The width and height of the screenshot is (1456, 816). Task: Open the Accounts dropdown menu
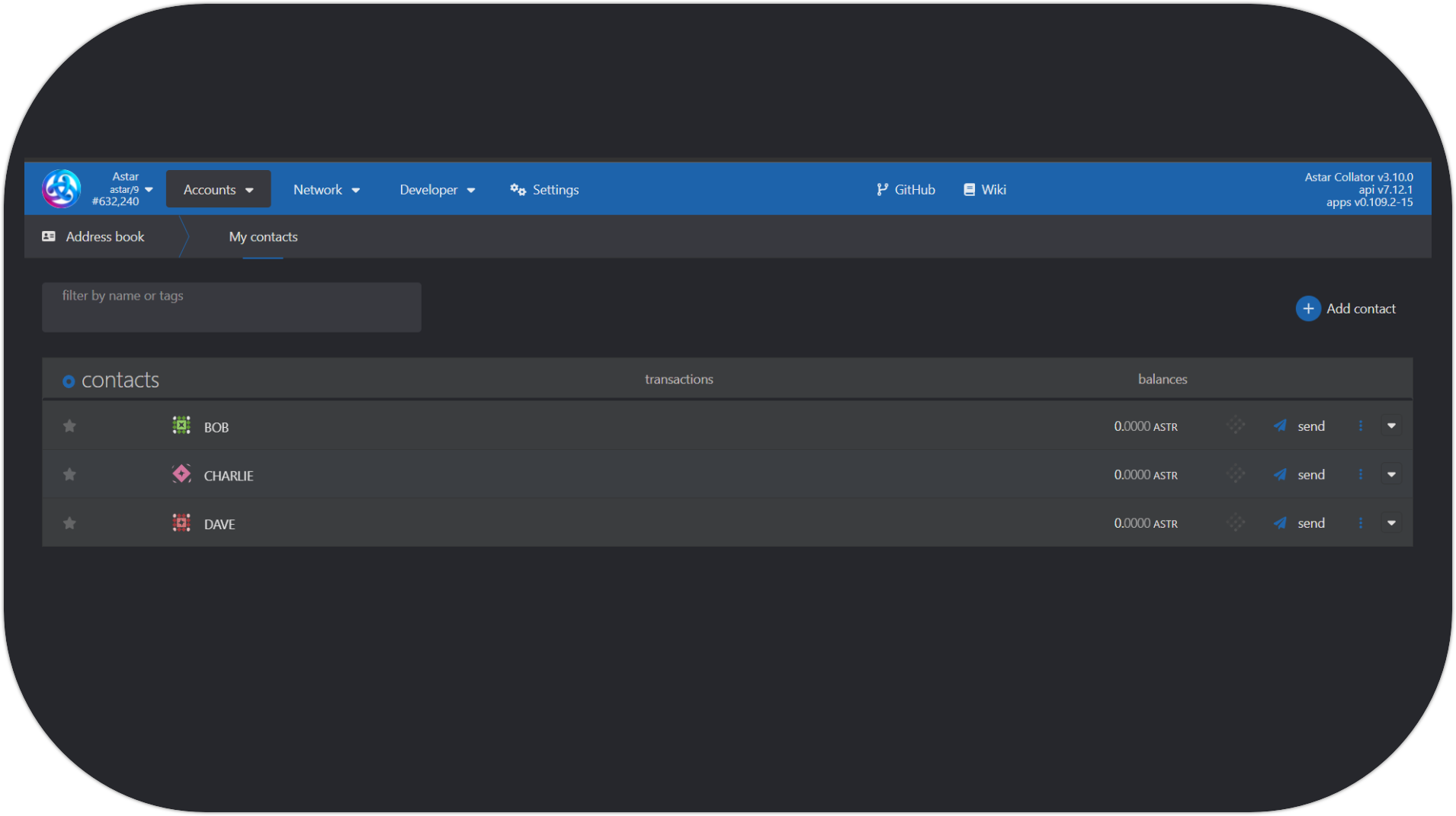(x=218, y=190)
